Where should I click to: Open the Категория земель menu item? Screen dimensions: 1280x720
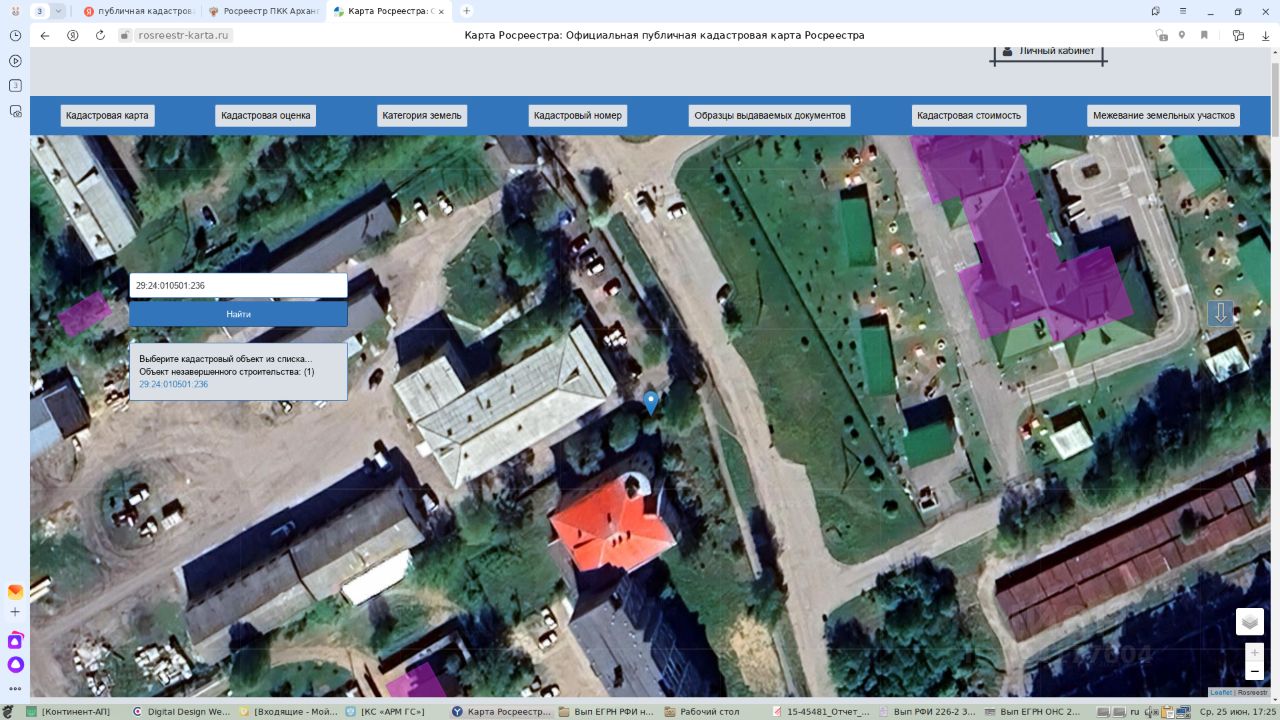422,116
